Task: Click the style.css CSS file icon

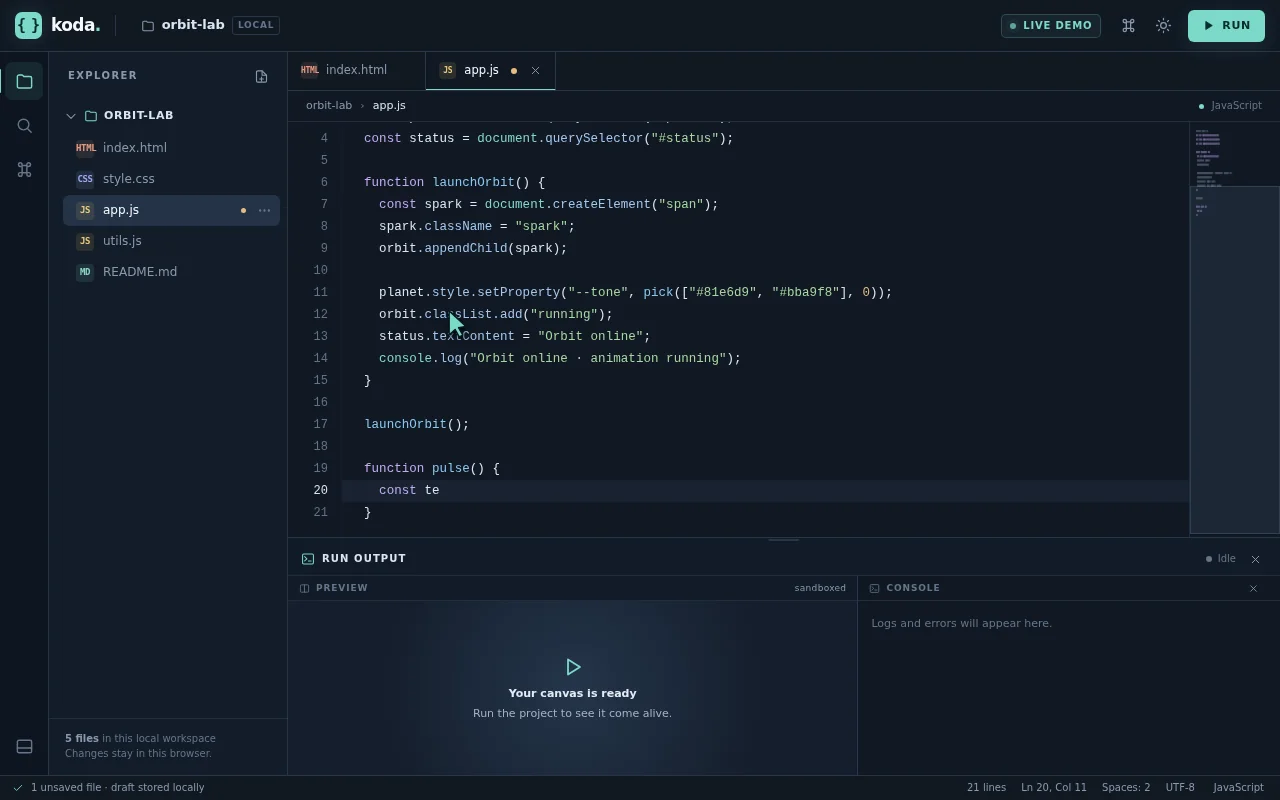Action: (85, 179)
